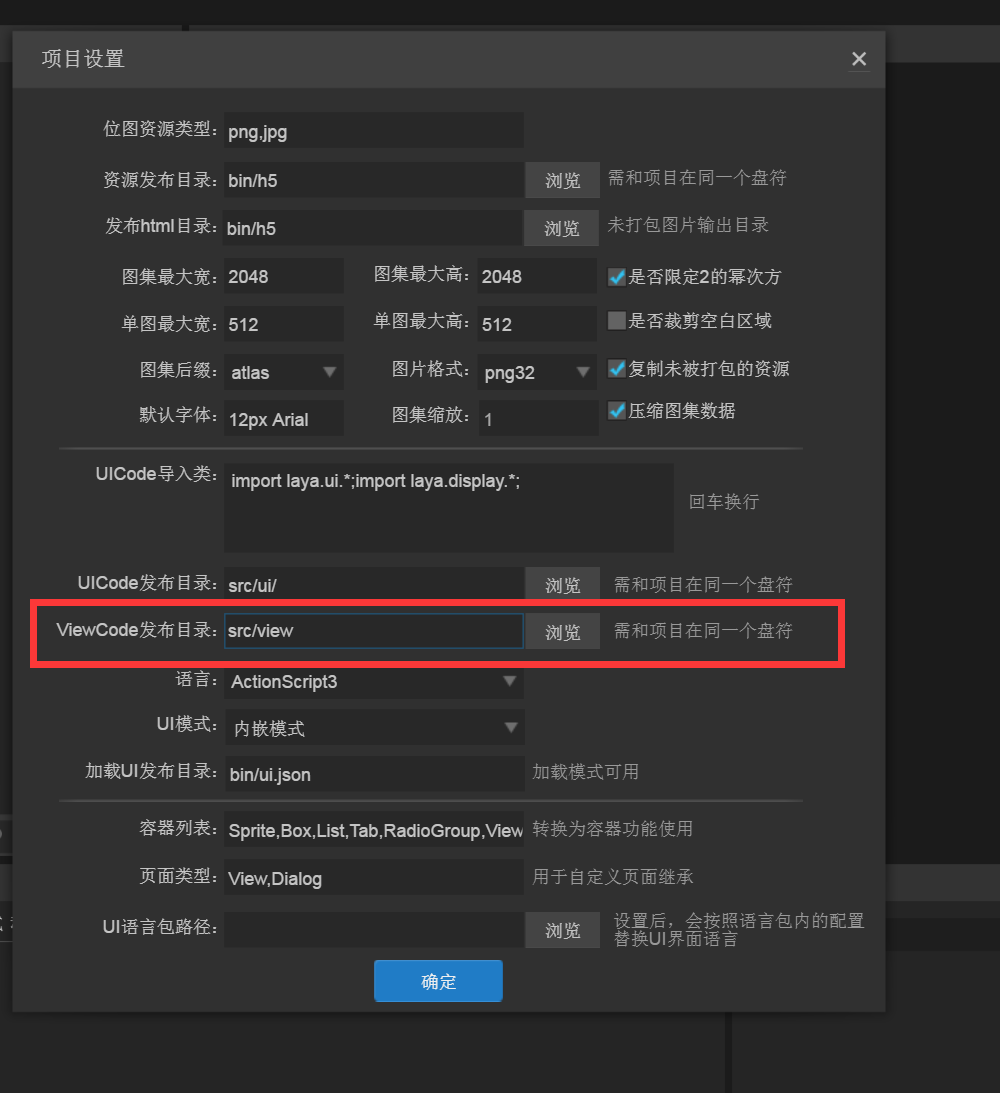The width and height of the screenshot is (1000, 1093).
Task: Browse for UI语言包路径 file
Action: pos(562,930)
